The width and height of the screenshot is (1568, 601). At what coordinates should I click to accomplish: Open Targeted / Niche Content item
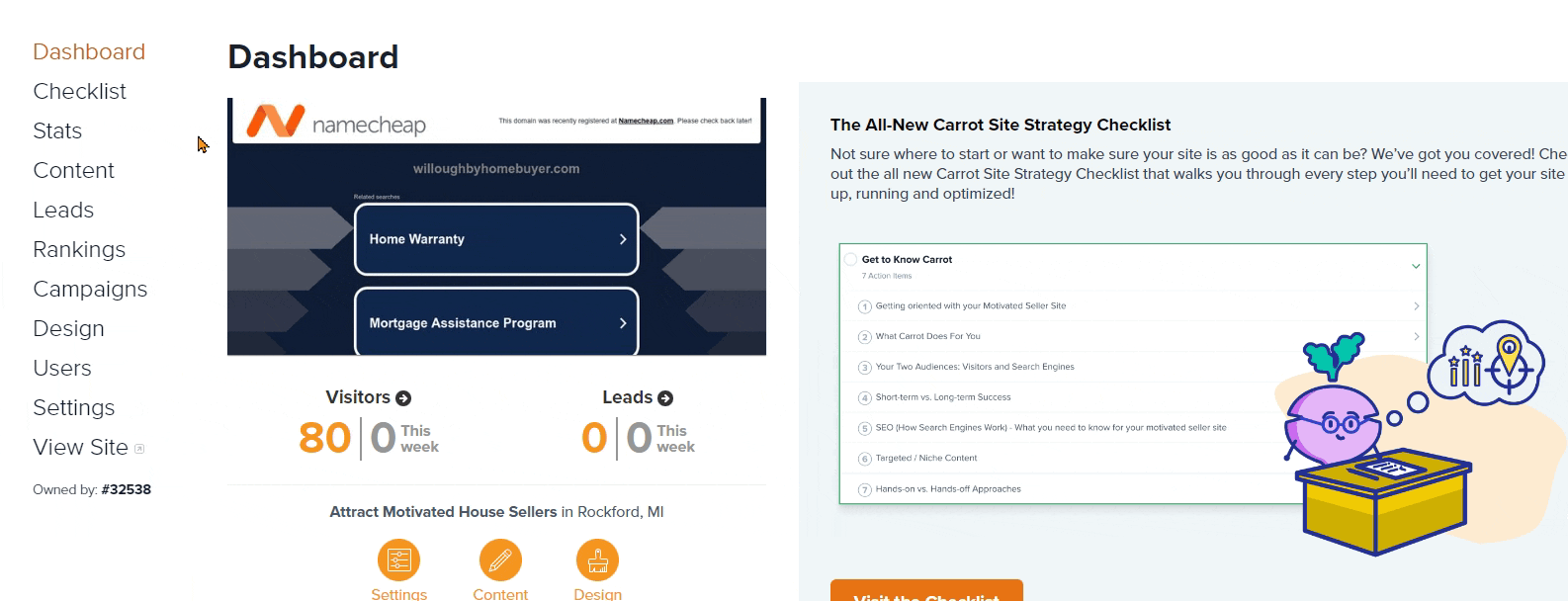click(x=926, y=459)
